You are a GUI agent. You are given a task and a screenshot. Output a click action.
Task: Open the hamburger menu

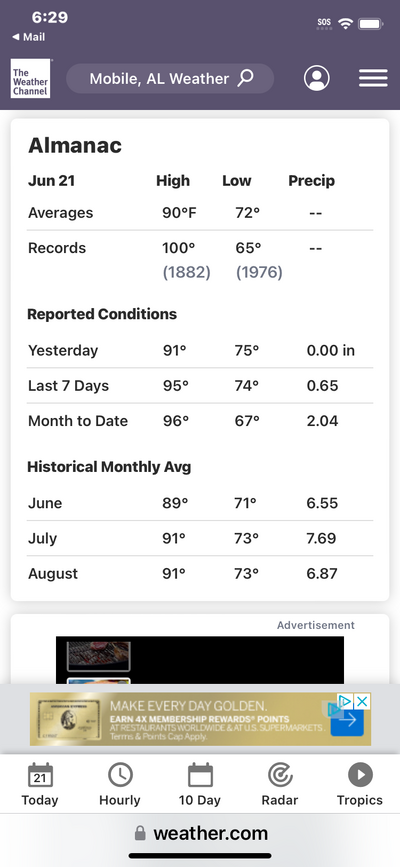point(373,79)
